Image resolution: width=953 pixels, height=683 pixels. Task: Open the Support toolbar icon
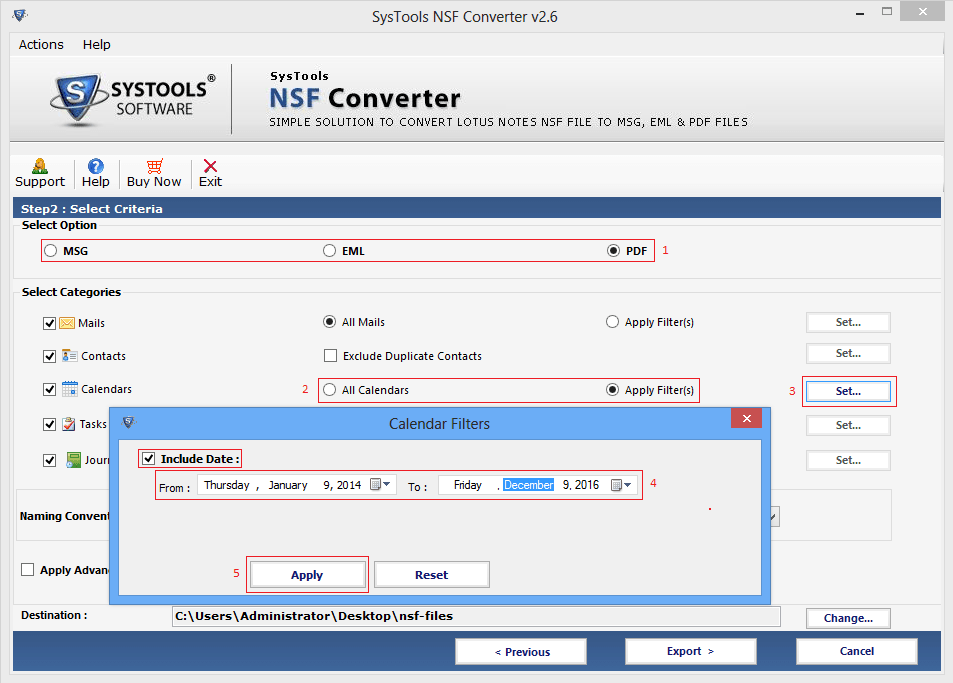[40, 166]
